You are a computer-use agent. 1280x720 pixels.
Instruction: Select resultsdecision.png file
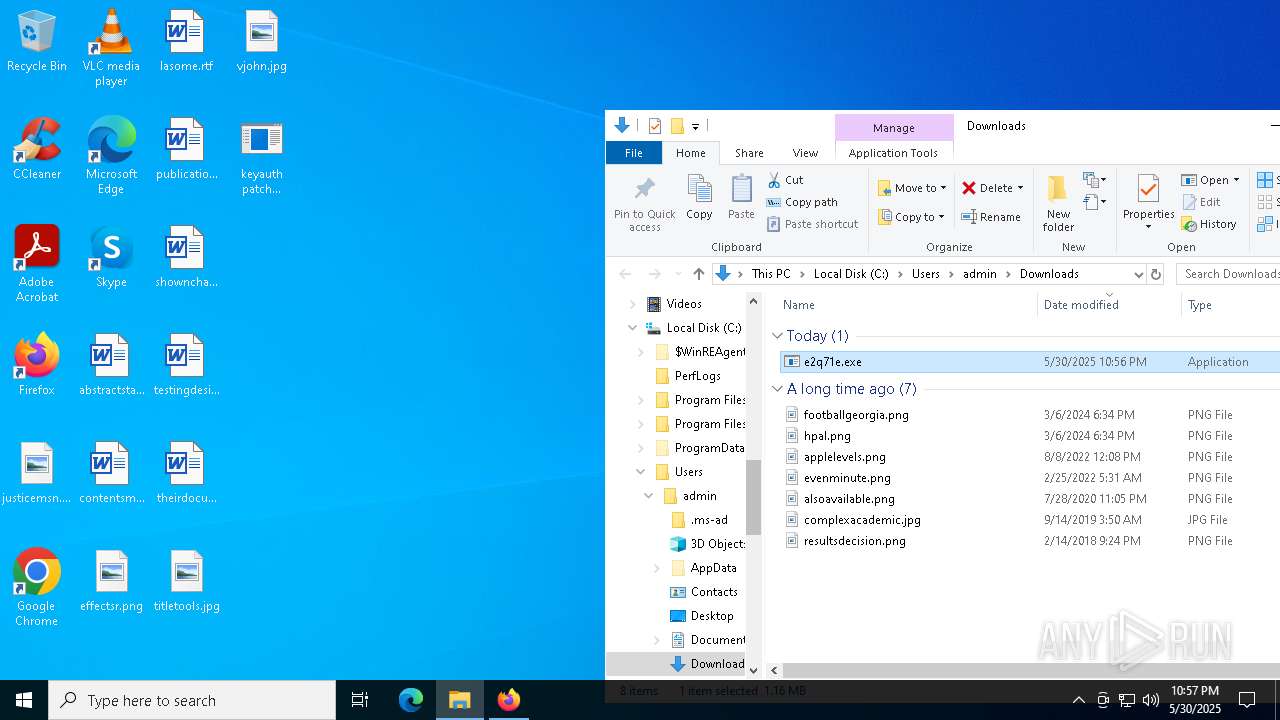854,541
